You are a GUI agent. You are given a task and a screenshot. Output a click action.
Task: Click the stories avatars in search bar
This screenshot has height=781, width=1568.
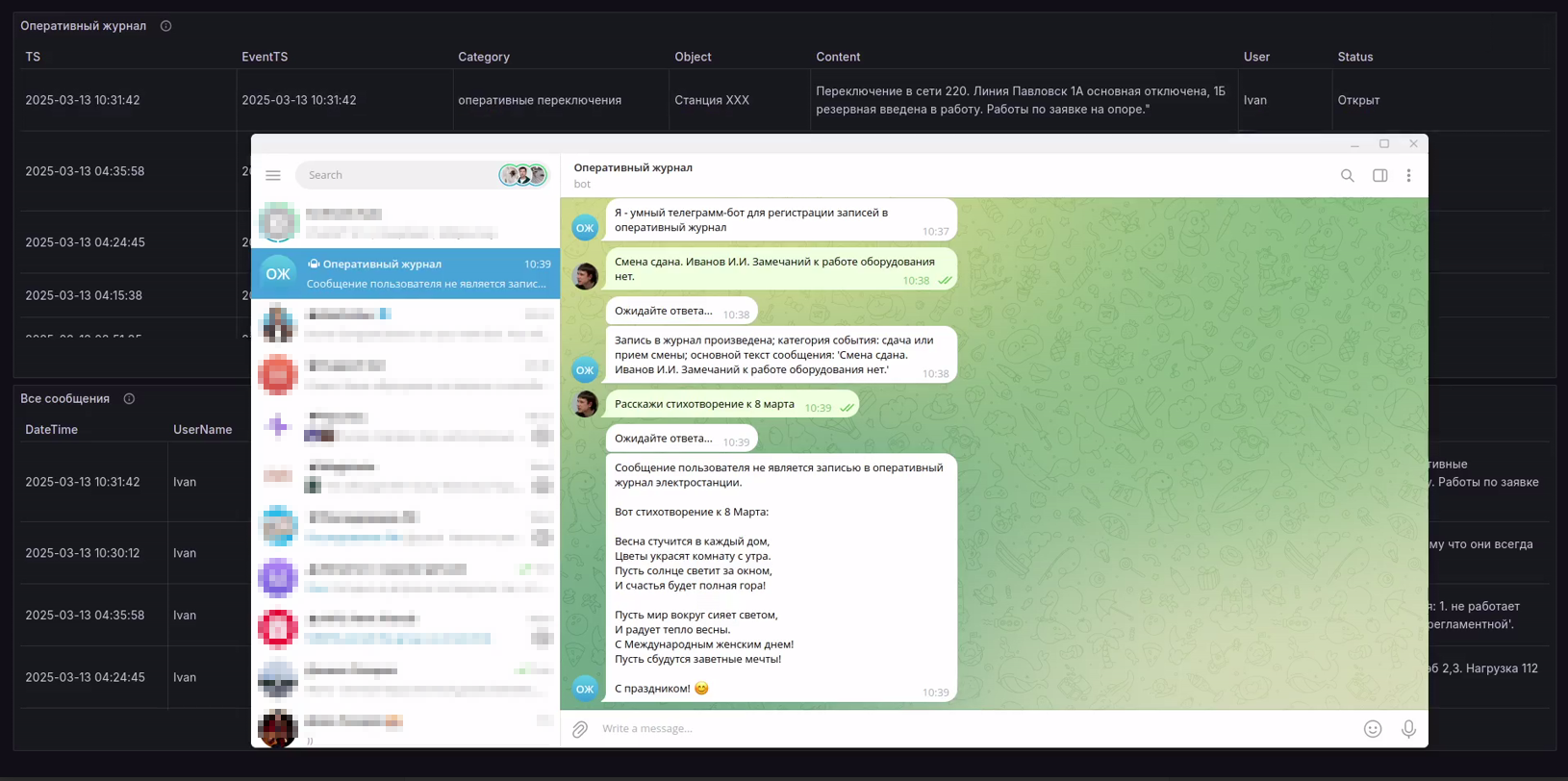(522, 175)
